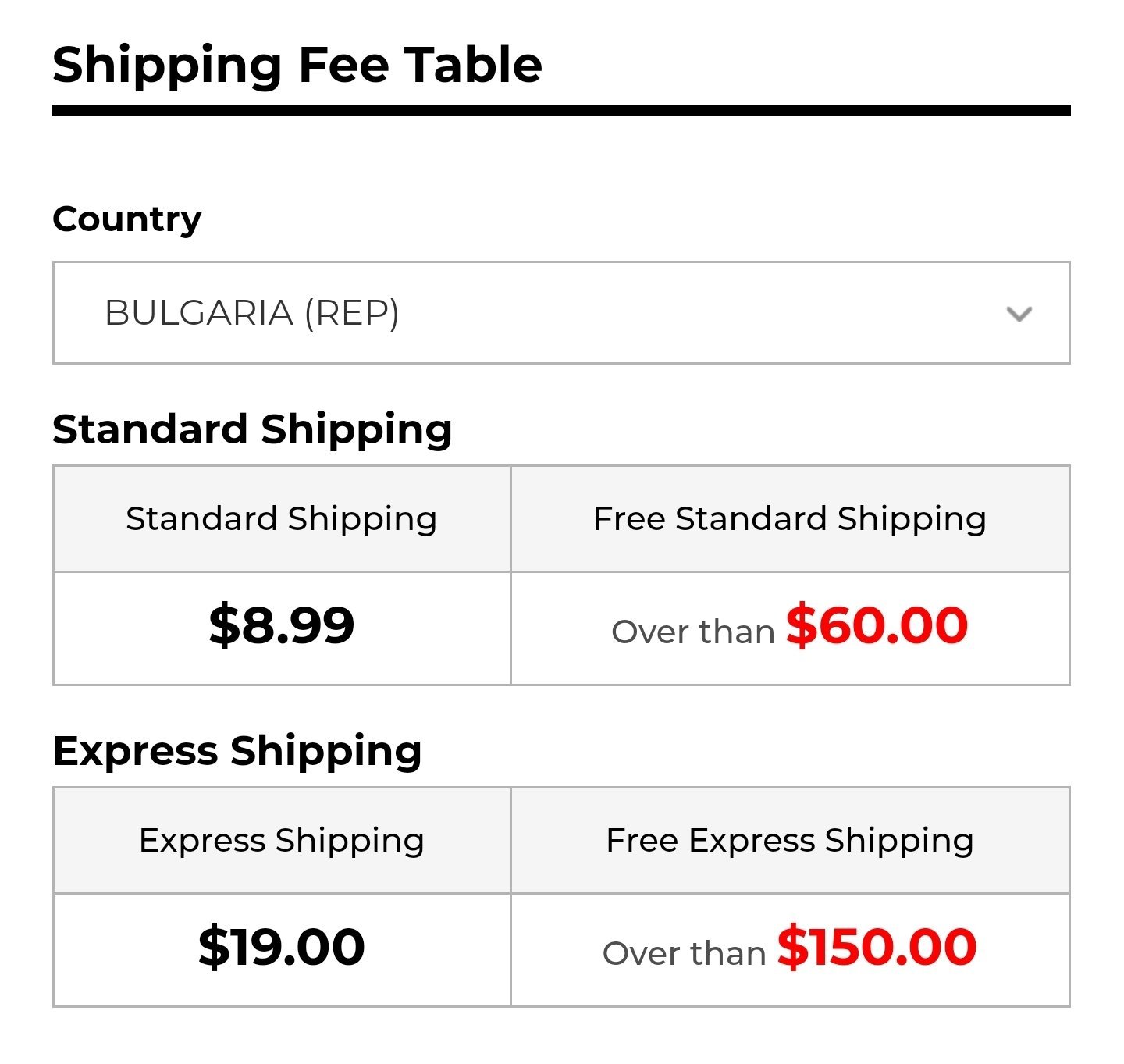Click the Country field label
The width and height of the screenshot is (1124, 1064).
[127, 219]
